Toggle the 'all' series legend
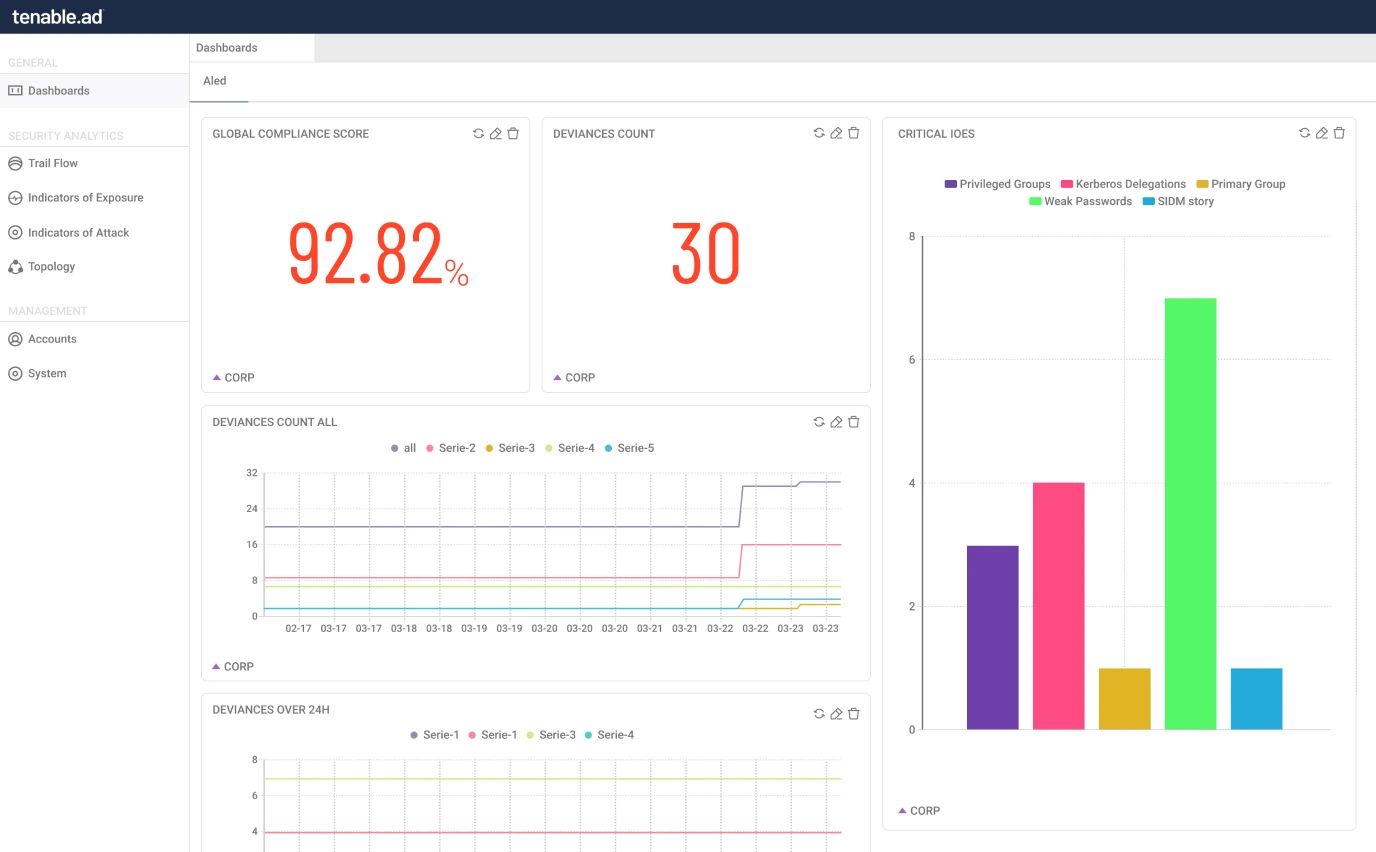Image resolution: width=1376 pixels, height=852 pixels. (x=403, y=448)
